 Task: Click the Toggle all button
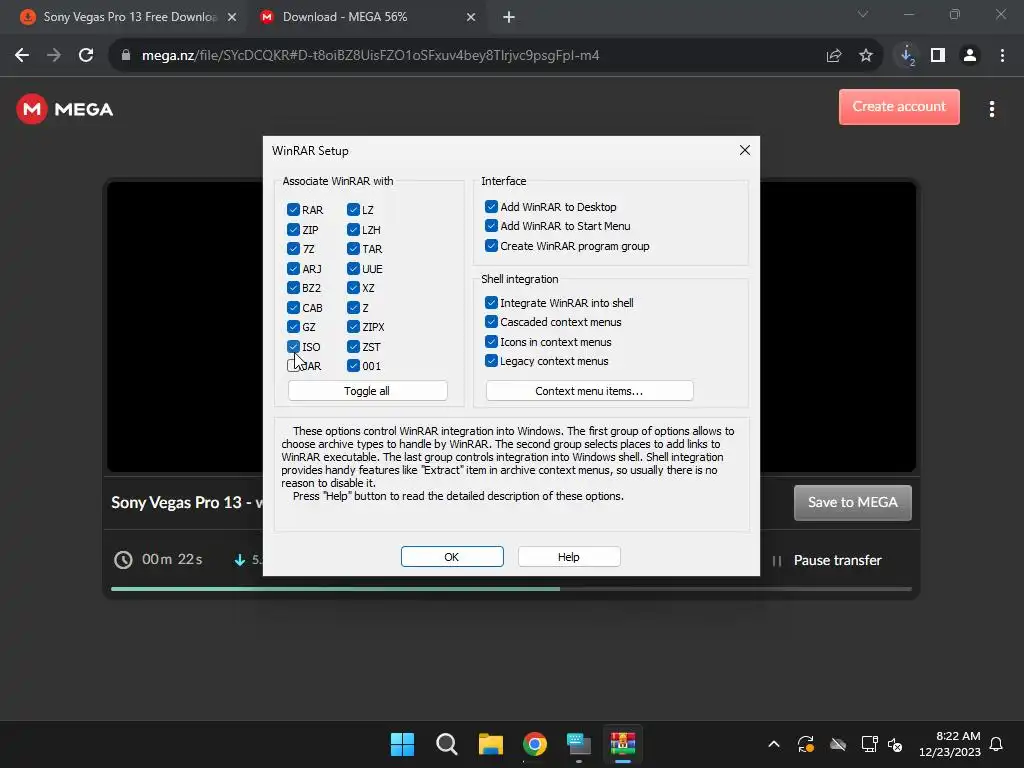tap(368, 391)
